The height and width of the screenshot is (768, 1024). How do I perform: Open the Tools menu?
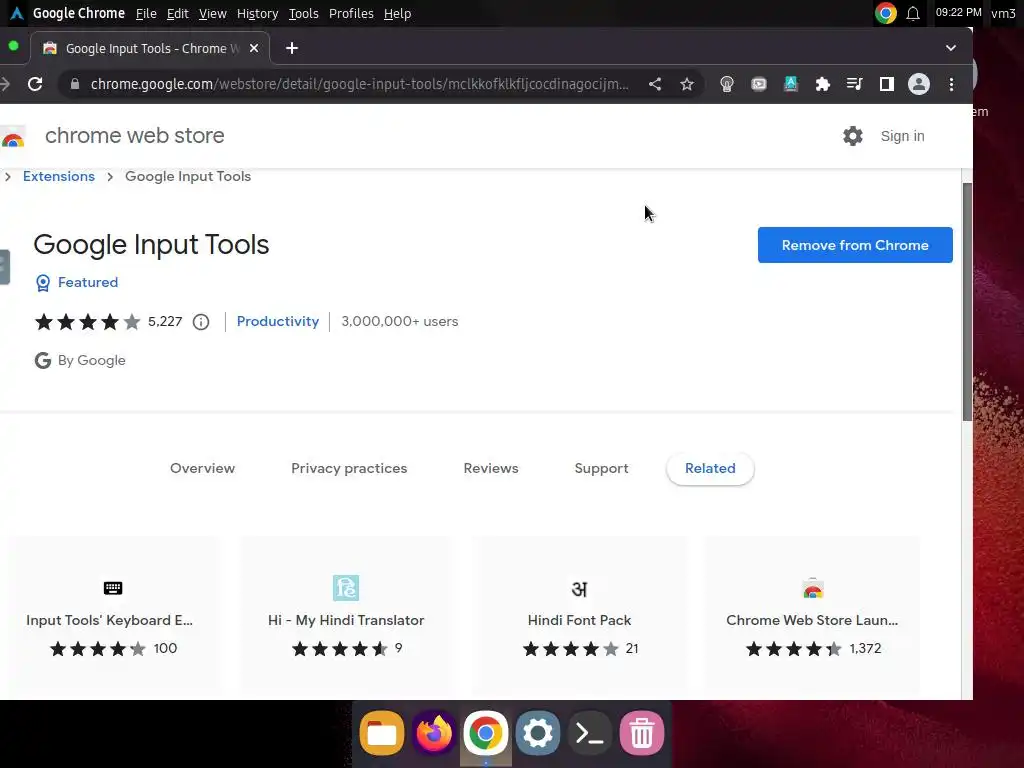click(x=304, y=14)
